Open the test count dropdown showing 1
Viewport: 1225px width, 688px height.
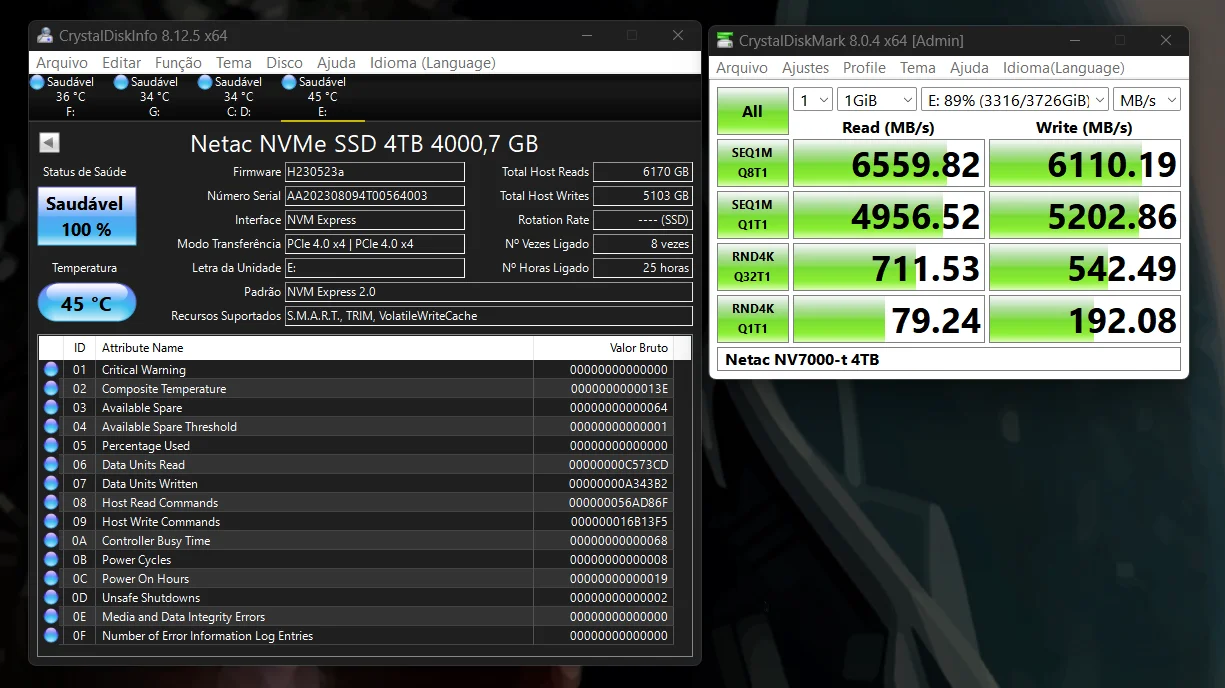tap(813, 100)
